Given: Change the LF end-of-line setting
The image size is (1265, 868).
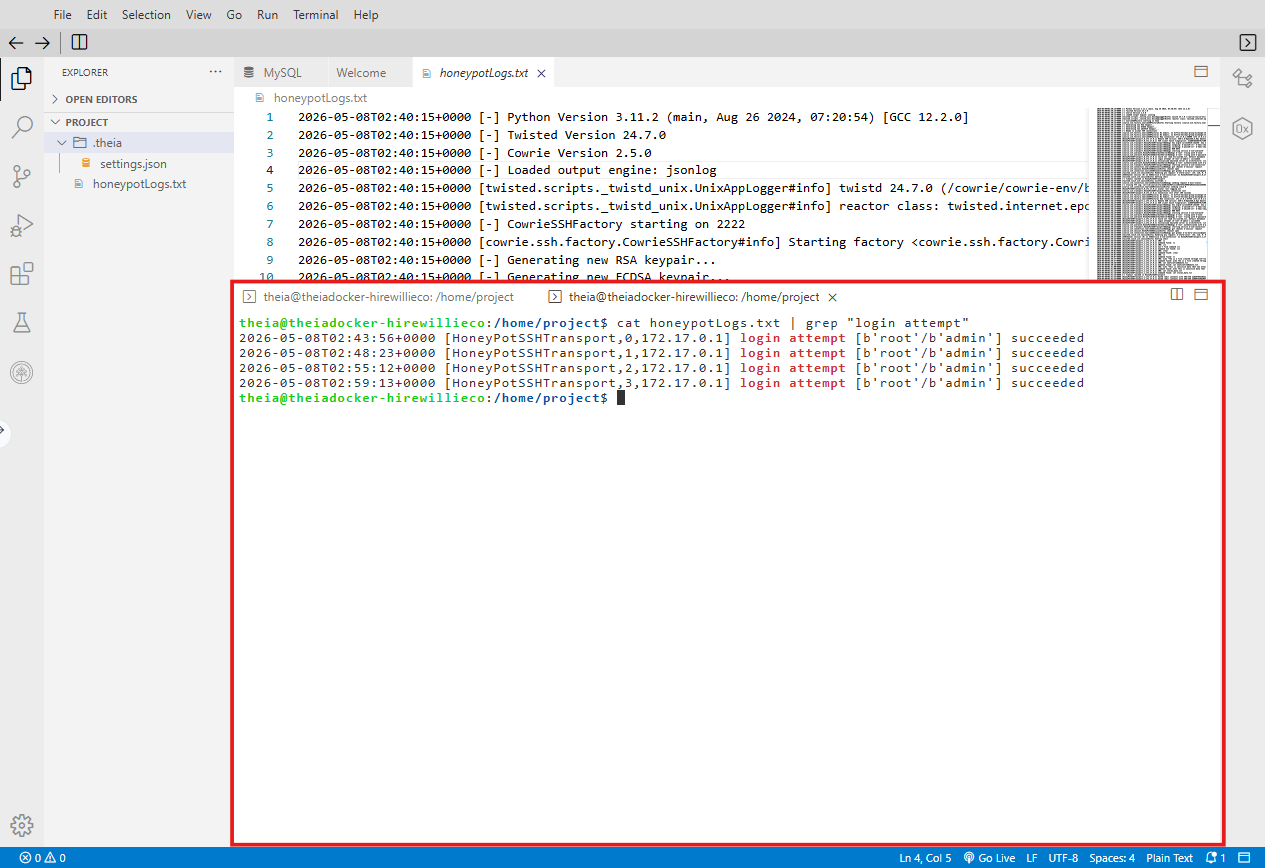Looking at the screenshot, I should point(1032,858).
